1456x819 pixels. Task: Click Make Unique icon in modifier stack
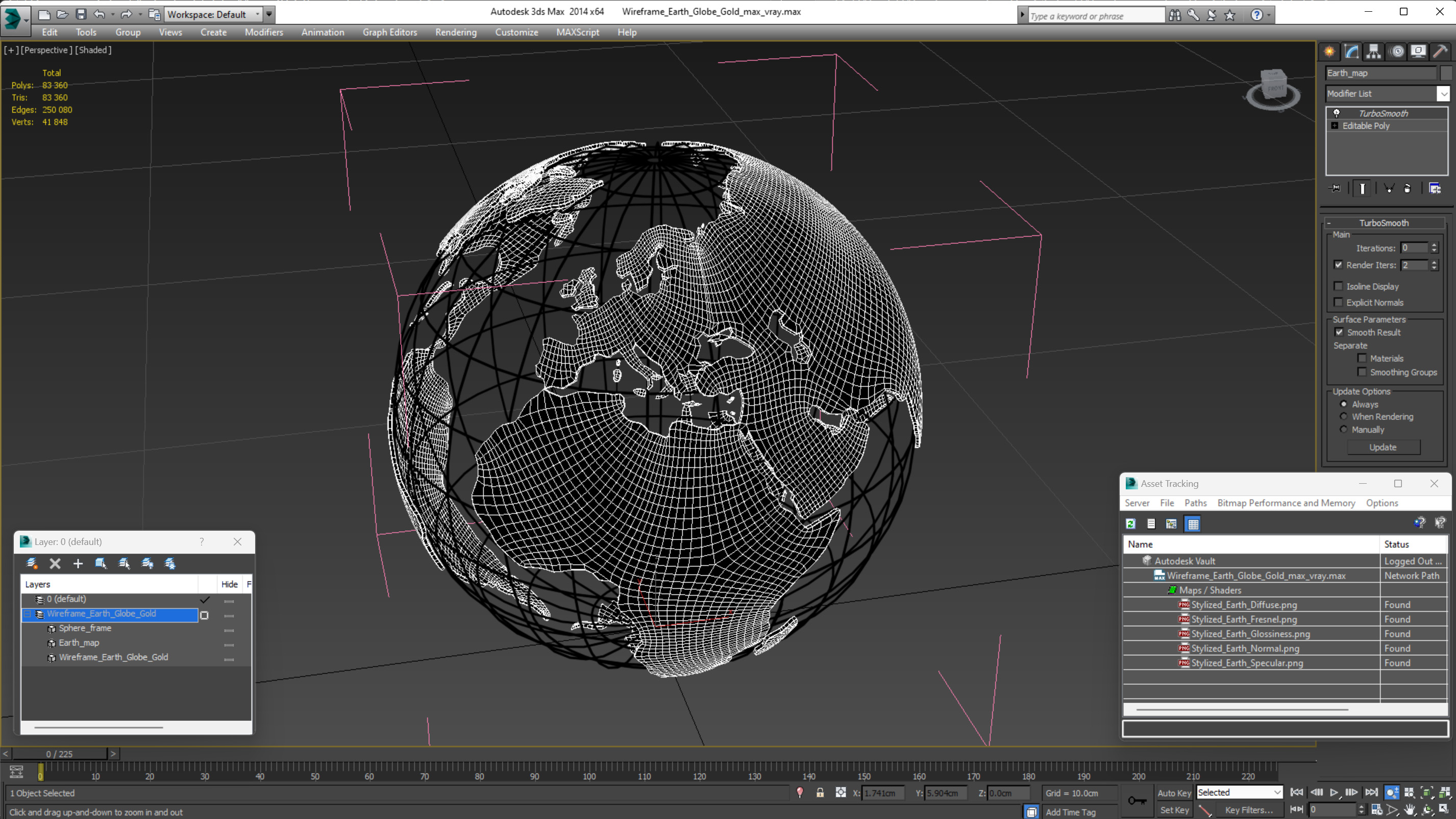click(x=1389, y=188)
